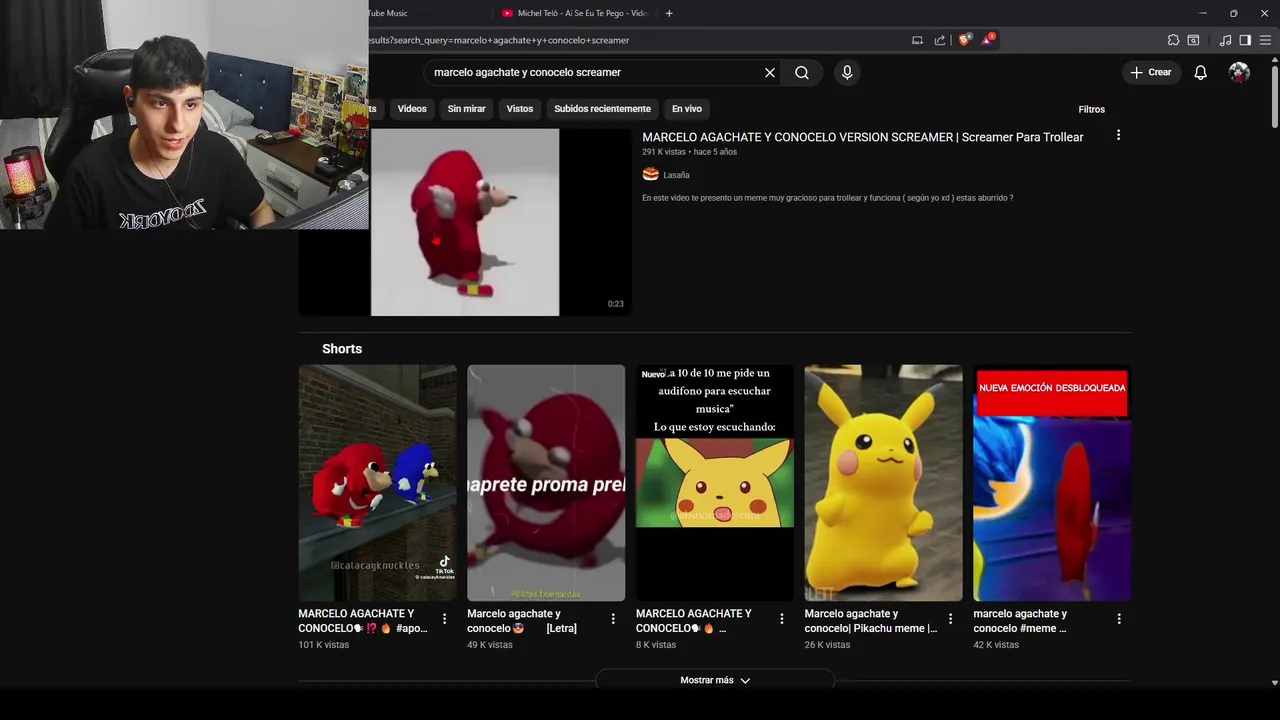This screenshot has height=720, width=1280.
Task: Switch to Michel Teló Ai Se Eu Te Pego tab
Action: 576,13
